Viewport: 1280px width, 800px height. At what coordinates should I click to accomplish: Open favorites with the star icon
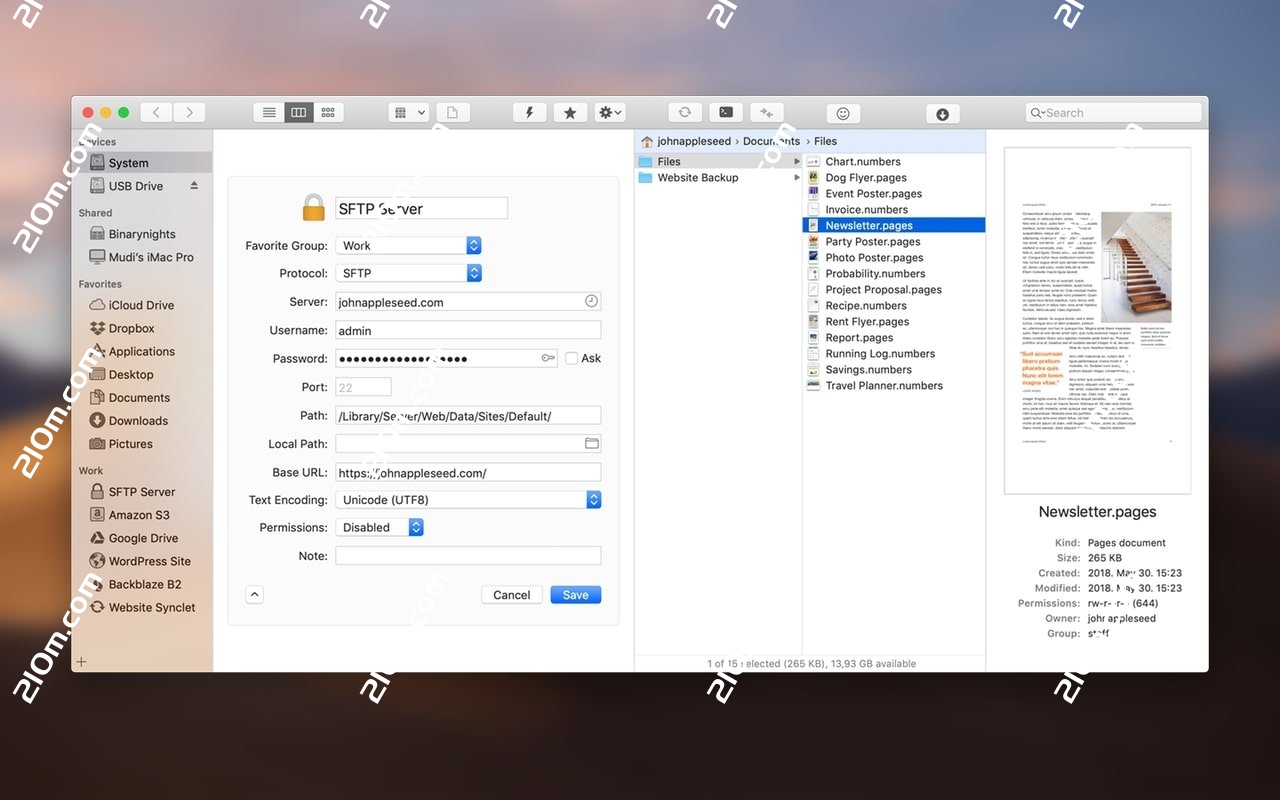coord(570,113)
